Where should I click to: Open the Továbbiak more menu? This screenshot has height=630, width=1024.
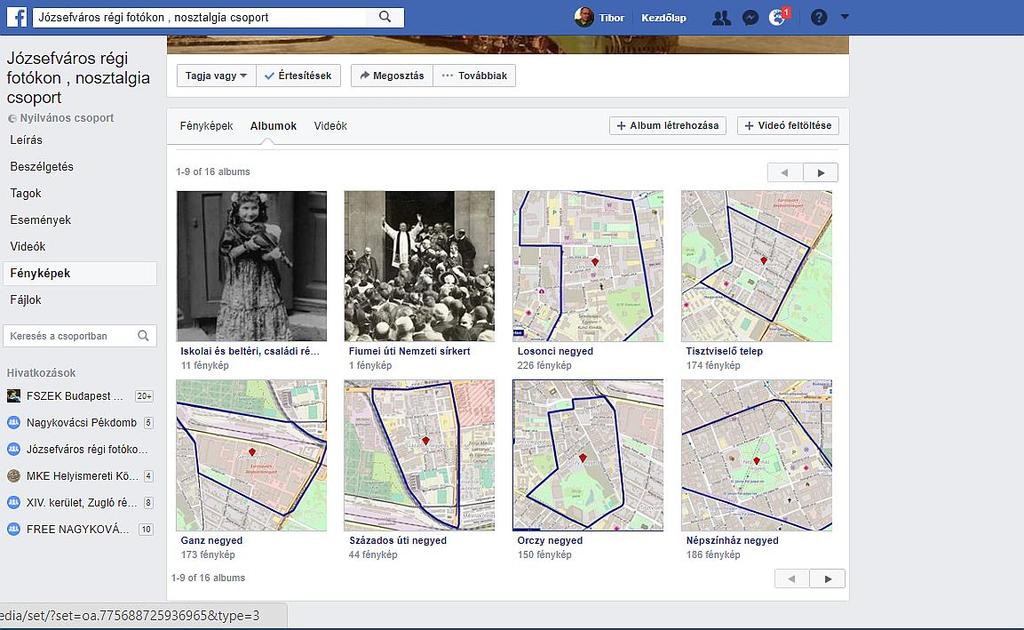(474, 76)
